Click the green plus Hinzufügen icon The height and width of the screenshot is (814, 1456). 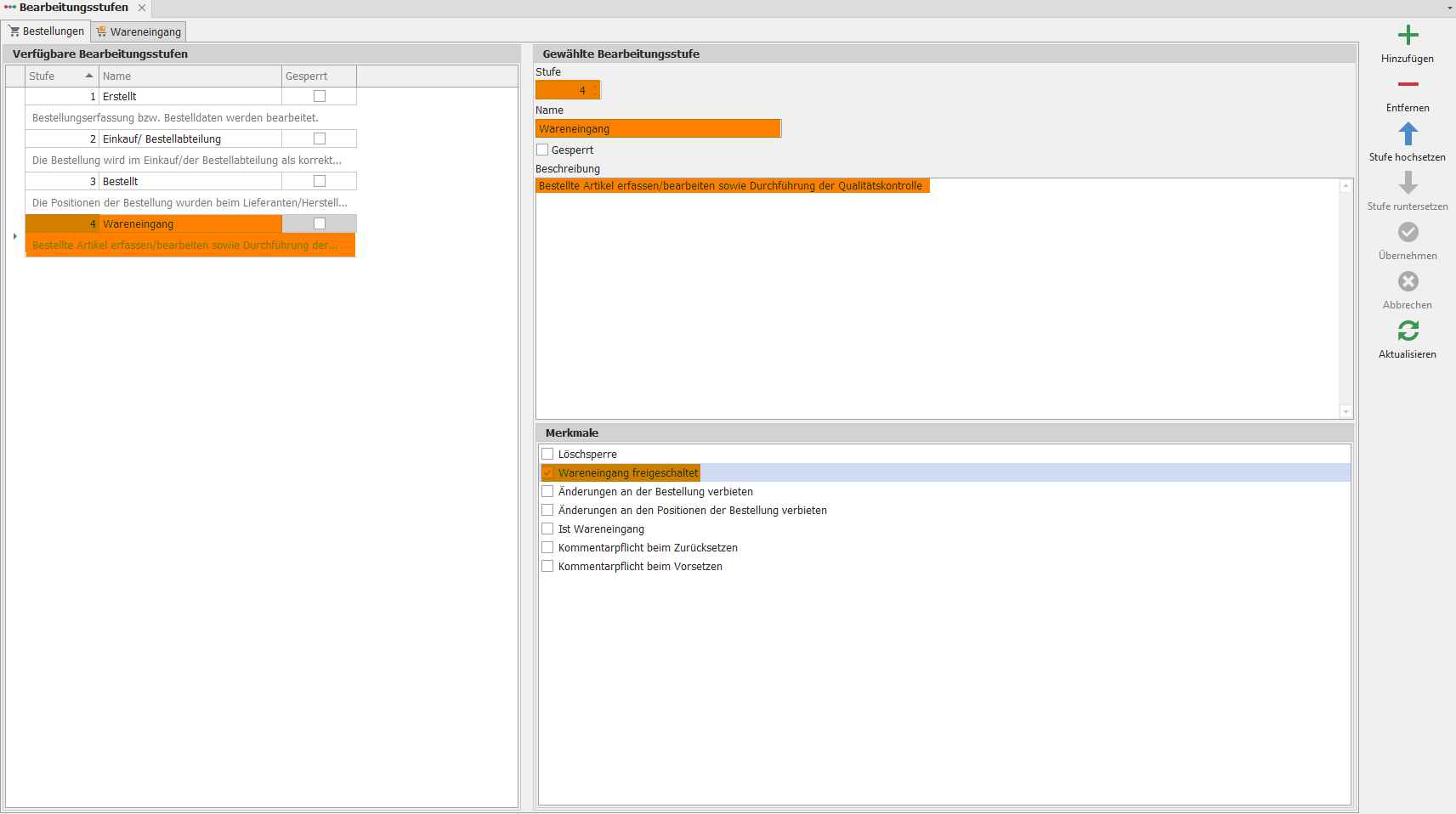coord(1408,36)
